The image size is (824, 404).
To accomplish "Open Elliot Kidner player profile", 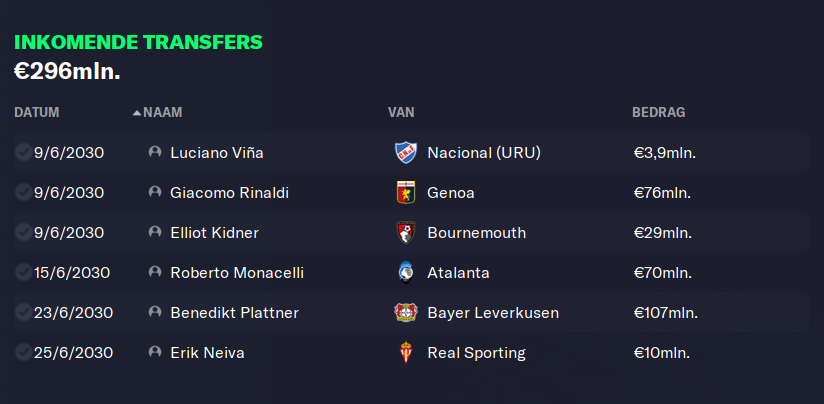I will (x=214, y=233).
